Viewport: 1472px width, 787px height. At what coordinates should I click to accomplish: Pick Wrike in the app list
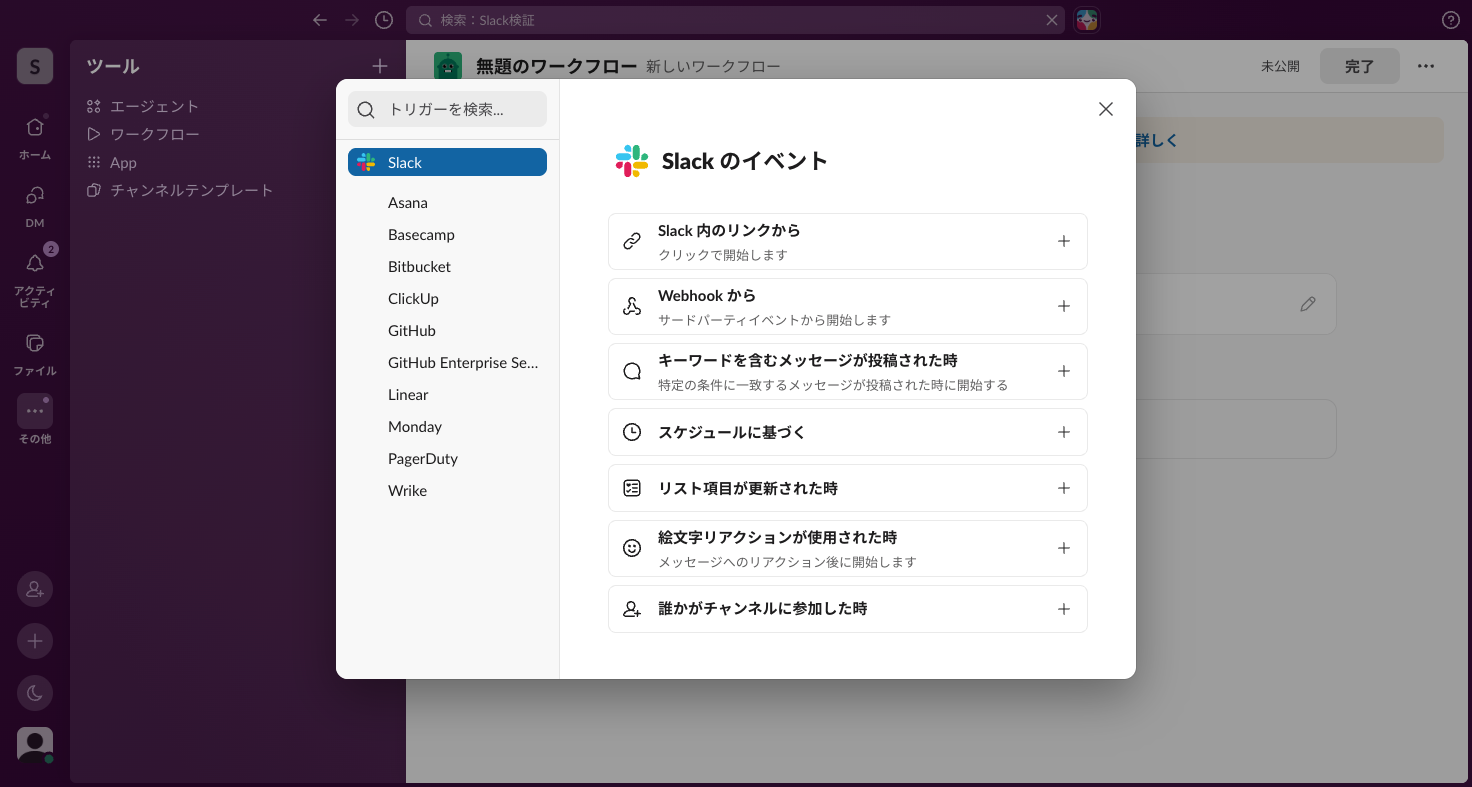[407, 491]
